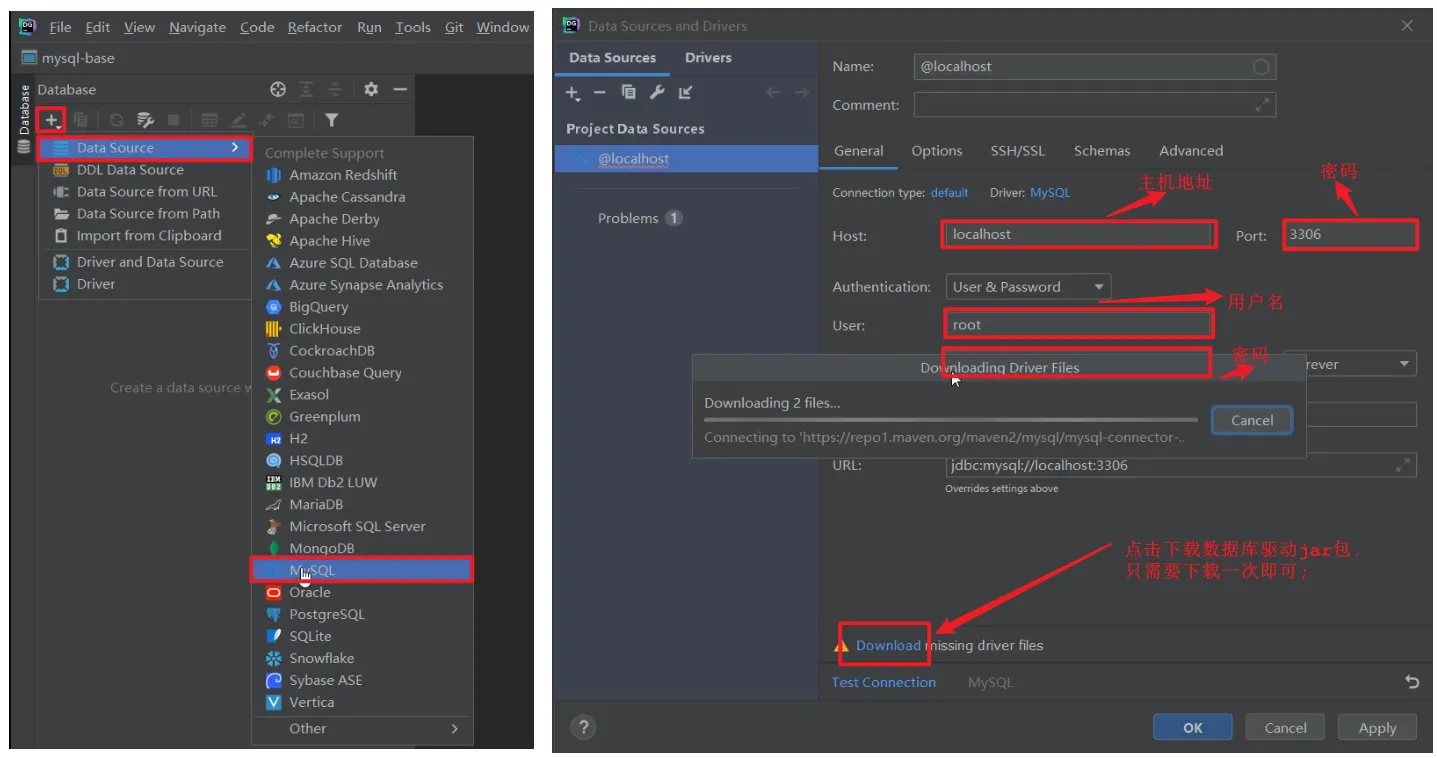The height and width of the screenshot is (758, 1437).
Task: Open the Database panel settings gear
Action: [x=371, y=90]
